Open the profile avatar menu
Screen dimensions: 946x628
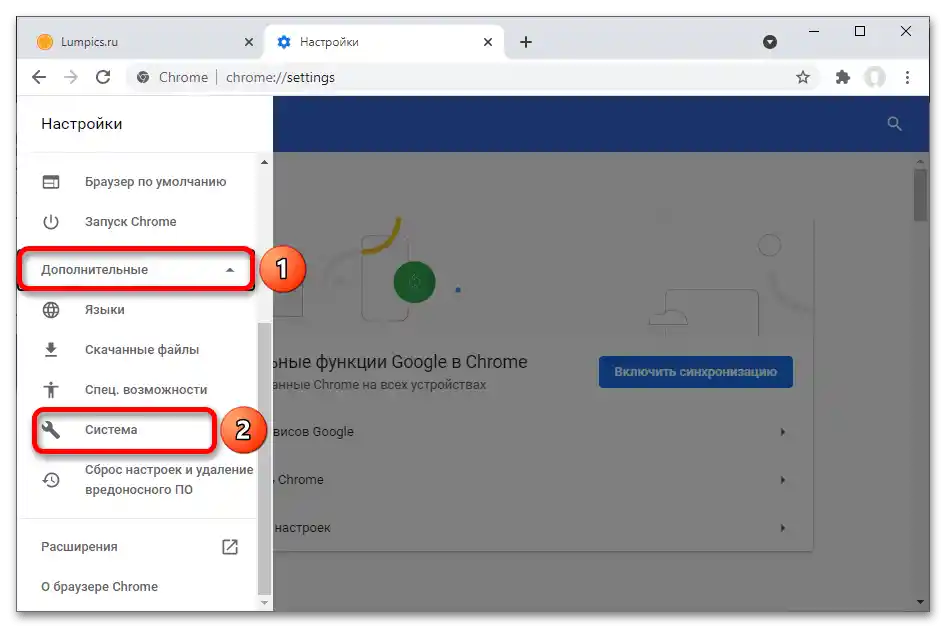874,77
